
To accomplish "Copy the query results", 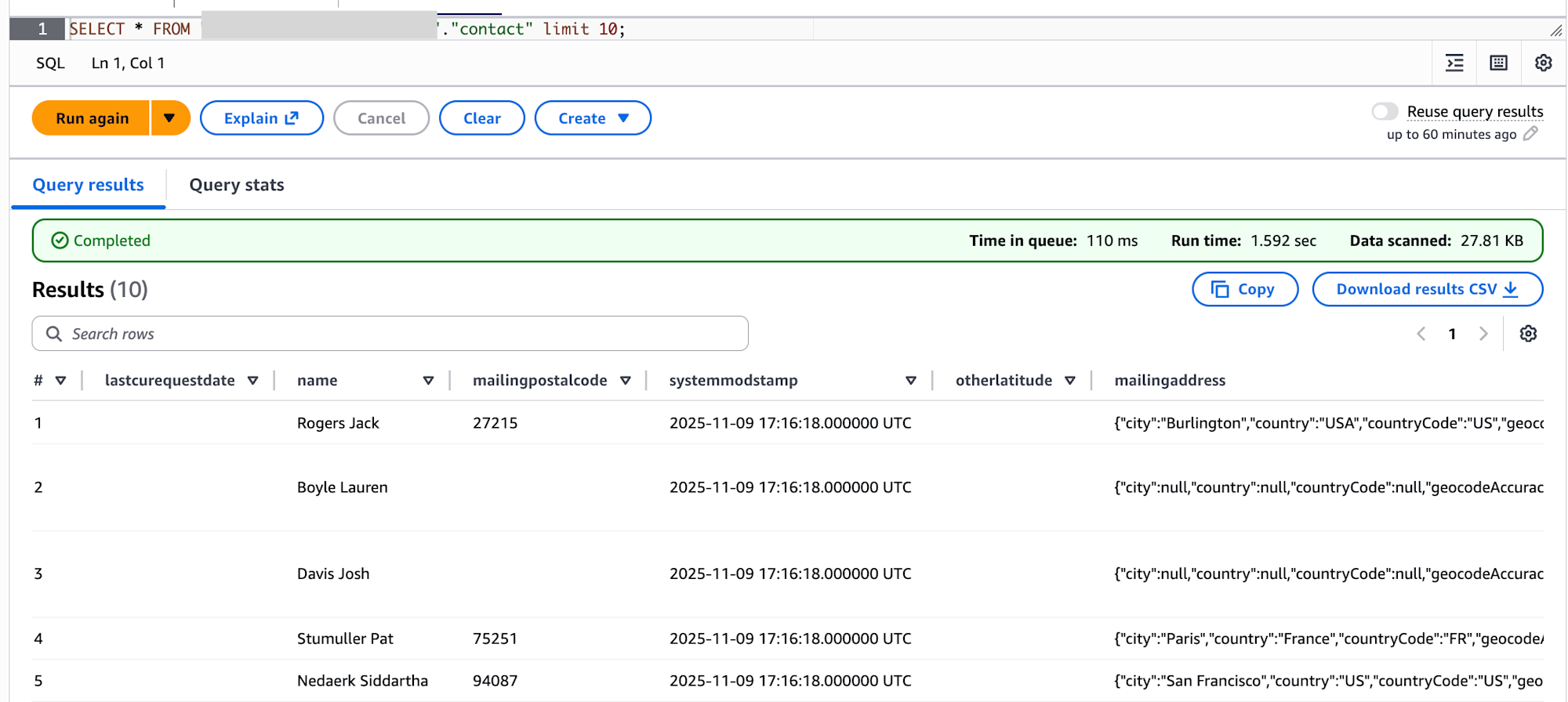I will (1245, 289).
